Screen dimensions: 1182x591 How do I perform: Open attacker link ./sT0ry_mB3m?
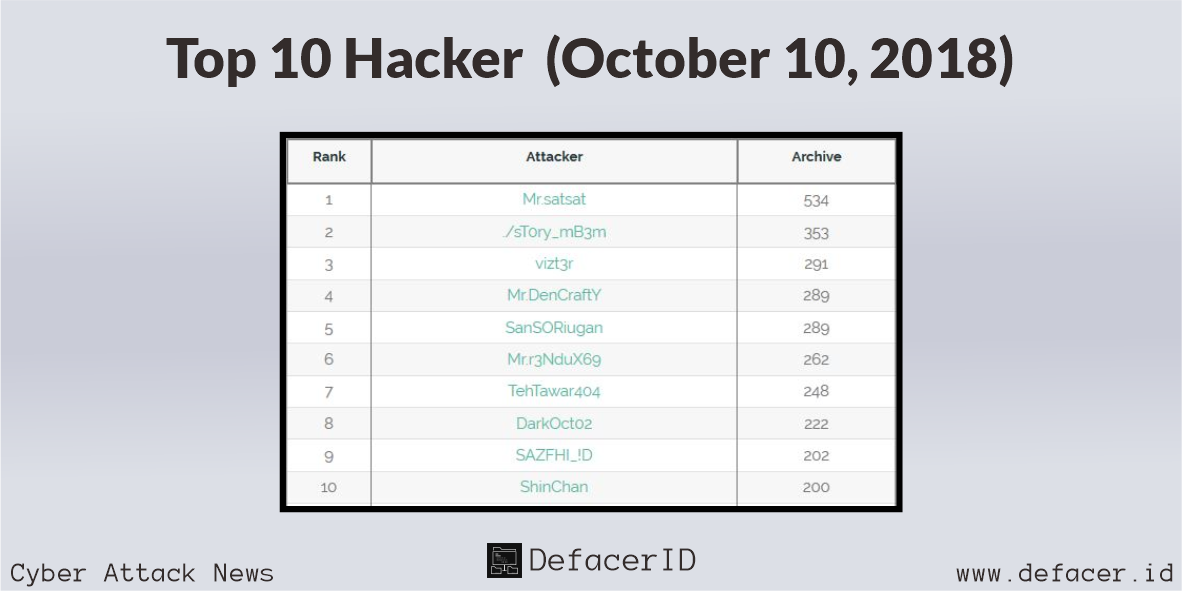point(554,232)
